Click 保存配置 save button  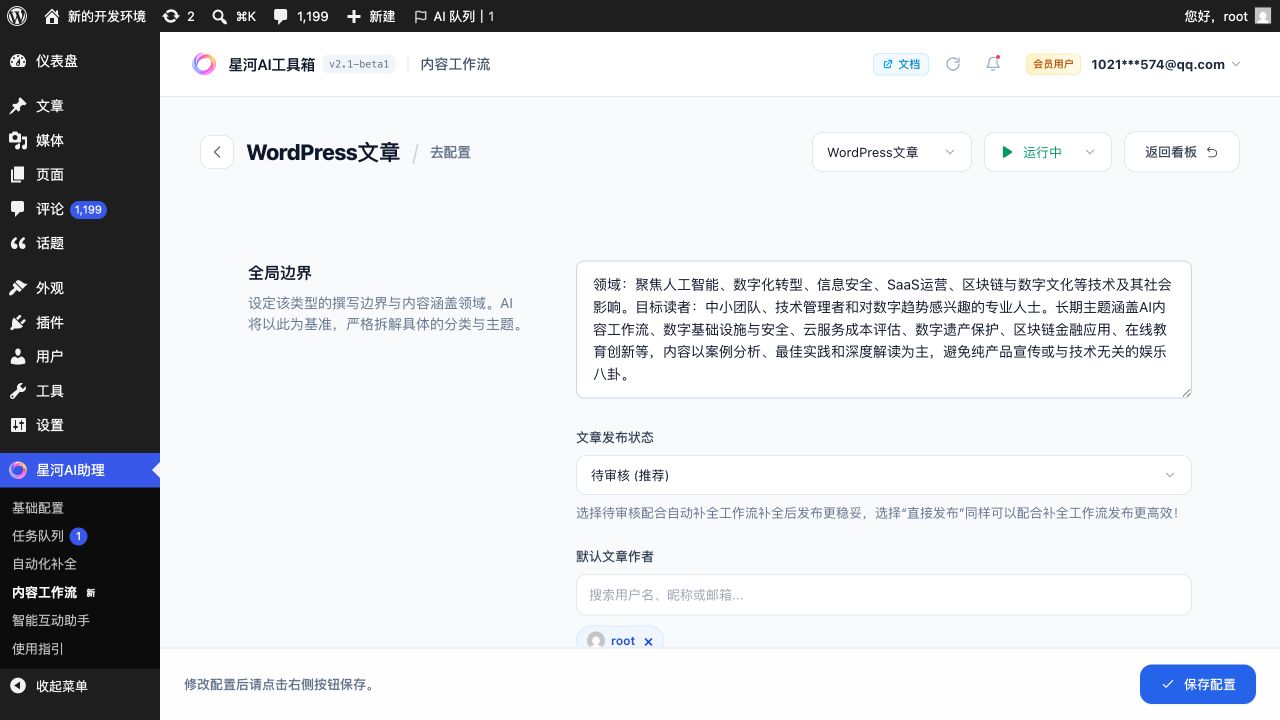1198,684
